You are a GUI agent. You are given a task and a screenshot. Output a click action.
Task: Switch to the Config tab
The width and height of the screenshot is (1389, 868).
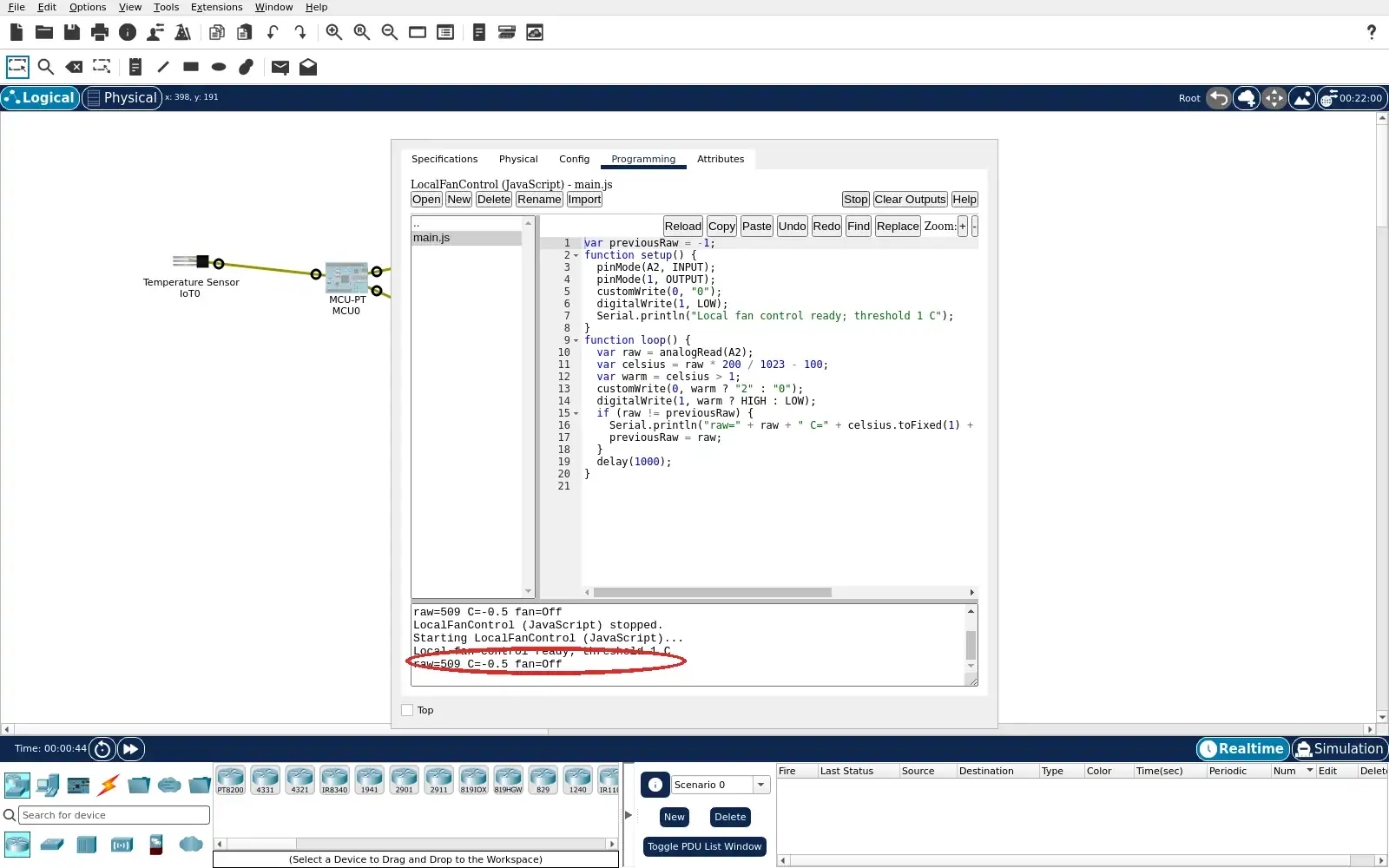pyautogui.click(x=574, y=159)
